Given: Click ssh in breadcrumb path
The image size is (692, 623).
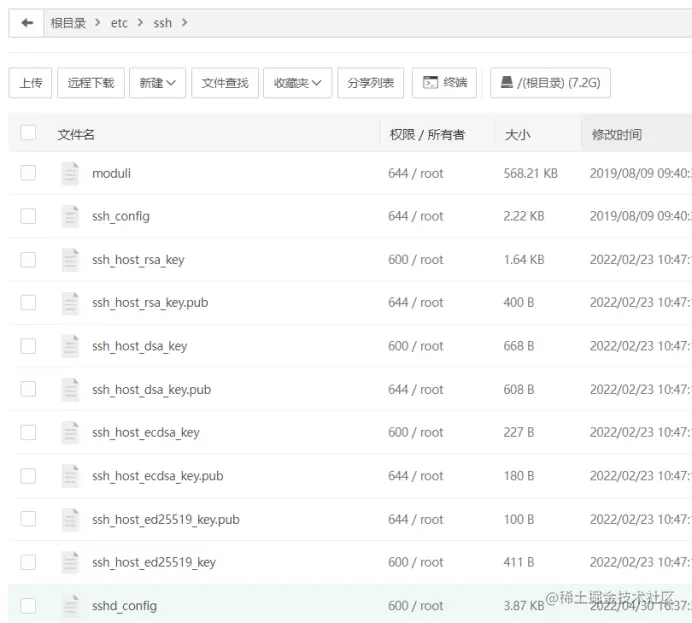Looking at the screenshot, I should pyautogui.click(x=162, y=23).
